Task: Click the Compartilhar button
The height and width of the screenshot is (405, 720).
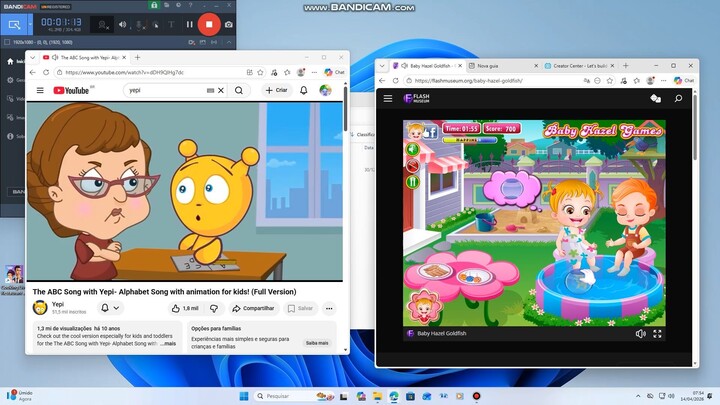Action: pos(253,308)
